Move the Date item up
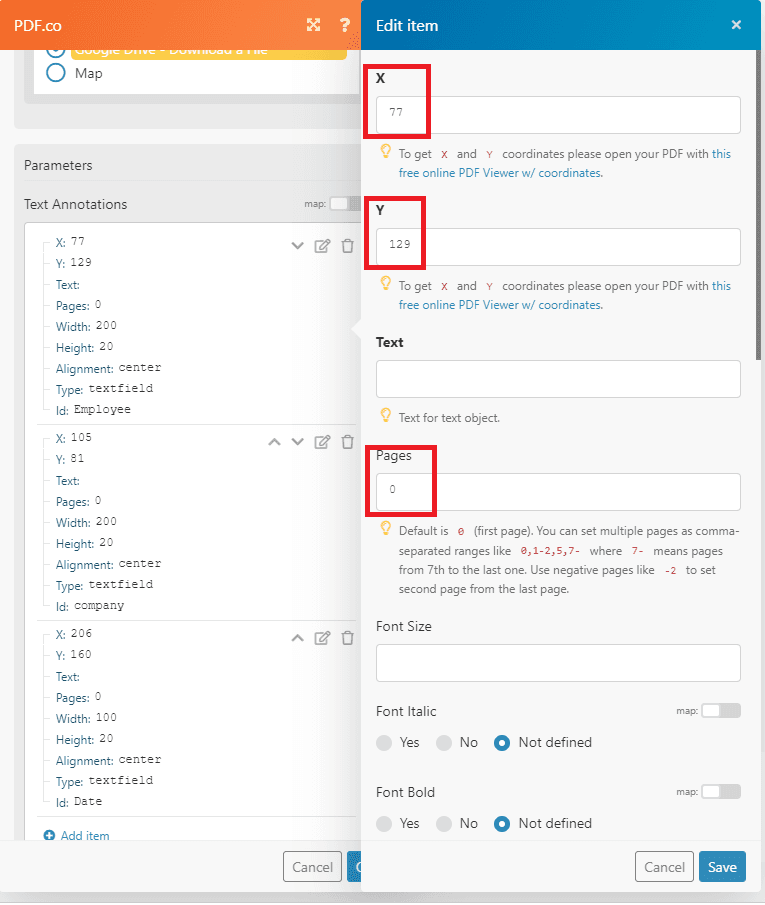Image resolution: width=765 pixels, height=905 pixels. pyautogui.click(x=297, y=638)
